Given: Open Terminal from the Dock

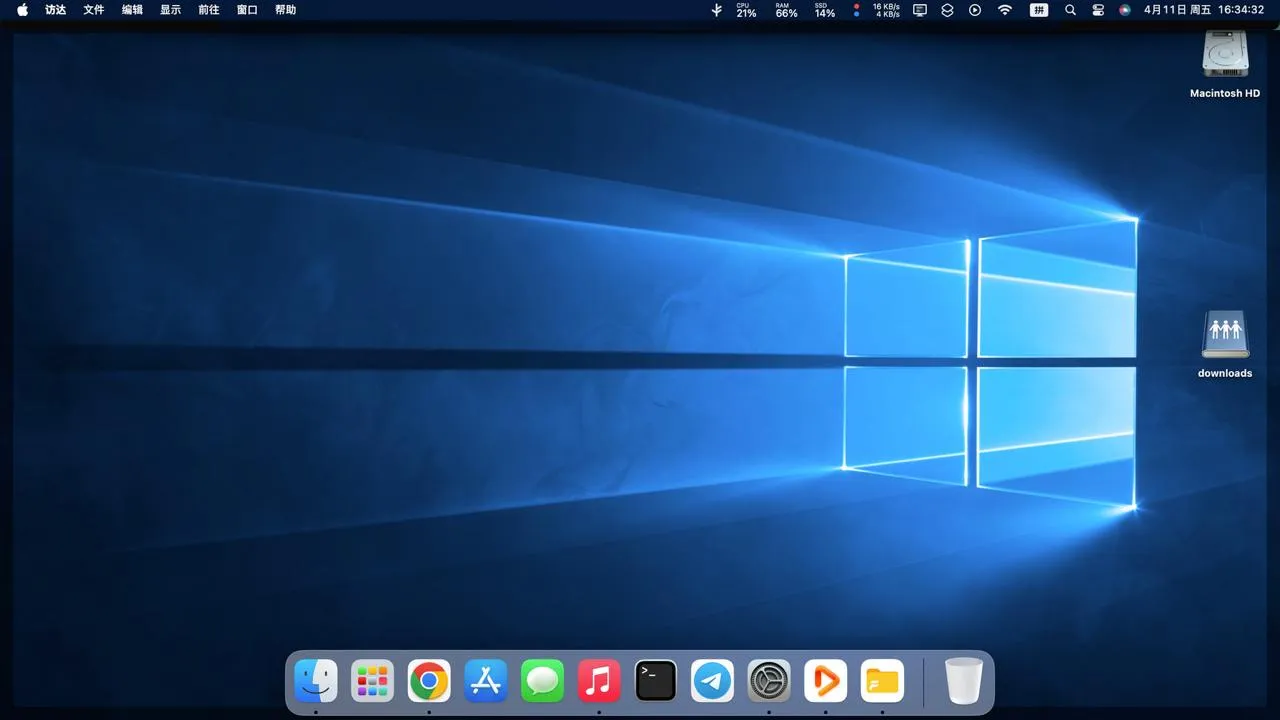Looking at the screenshot, I should [x=656, y=681].
